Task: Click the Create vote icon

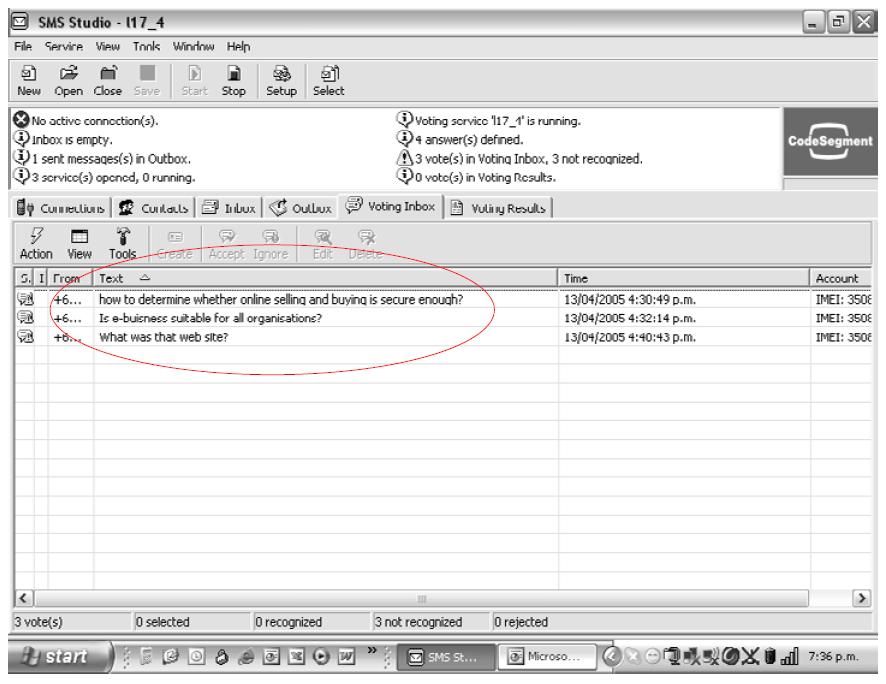Action: click(175, 243)
